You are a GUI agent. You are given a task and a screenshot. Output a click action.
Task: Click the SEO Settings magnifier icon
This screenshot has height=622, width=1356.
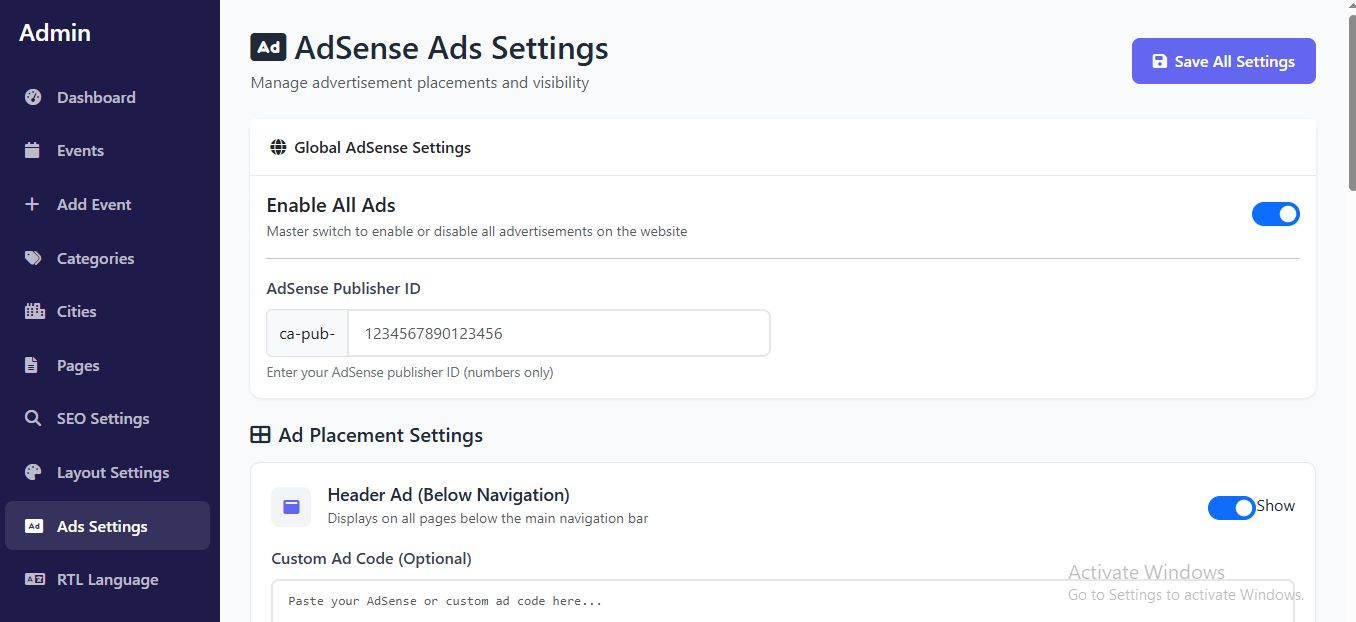click(33, 419)
